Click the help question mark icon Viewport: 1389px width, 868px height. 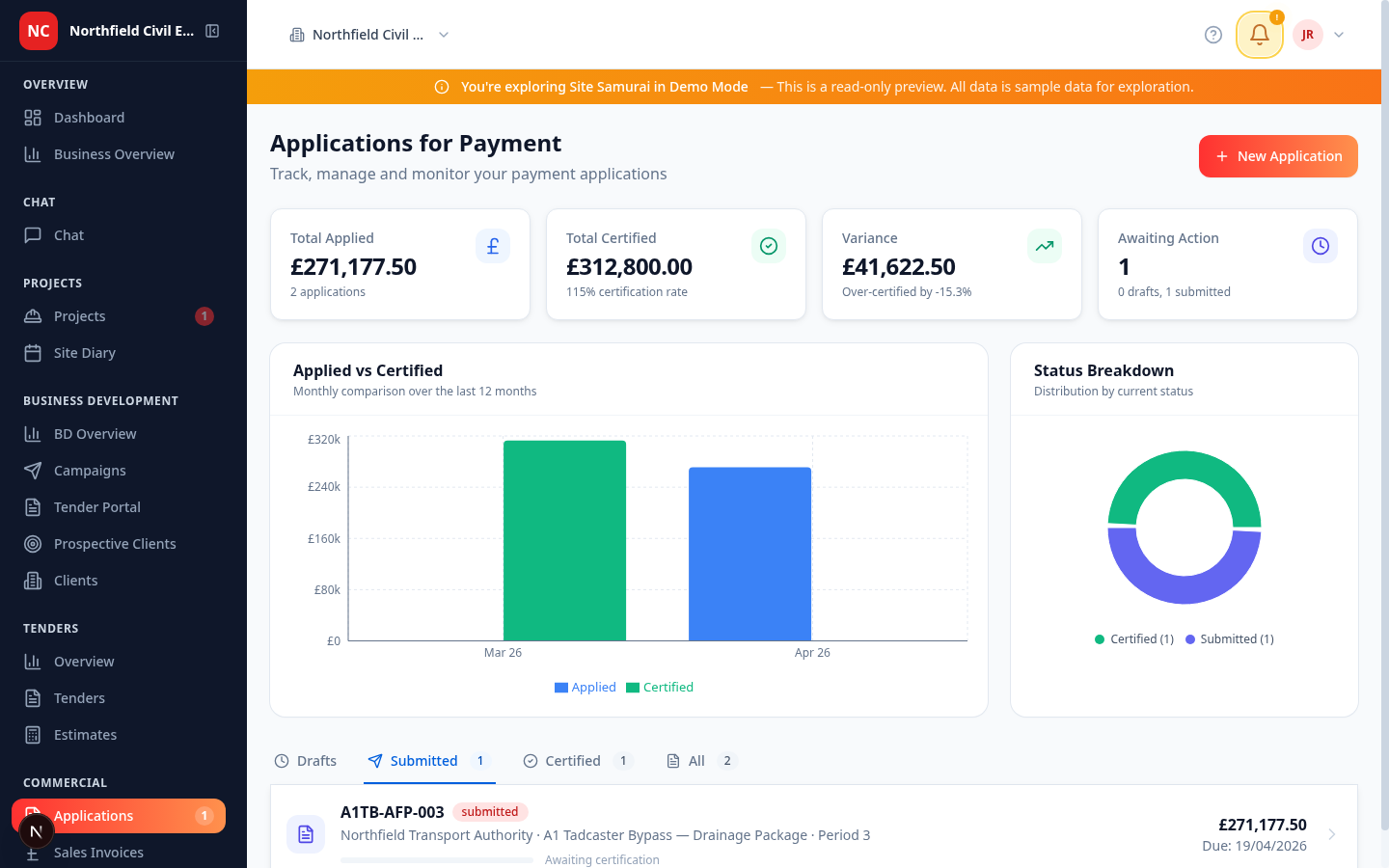(x=1212, y=35)
